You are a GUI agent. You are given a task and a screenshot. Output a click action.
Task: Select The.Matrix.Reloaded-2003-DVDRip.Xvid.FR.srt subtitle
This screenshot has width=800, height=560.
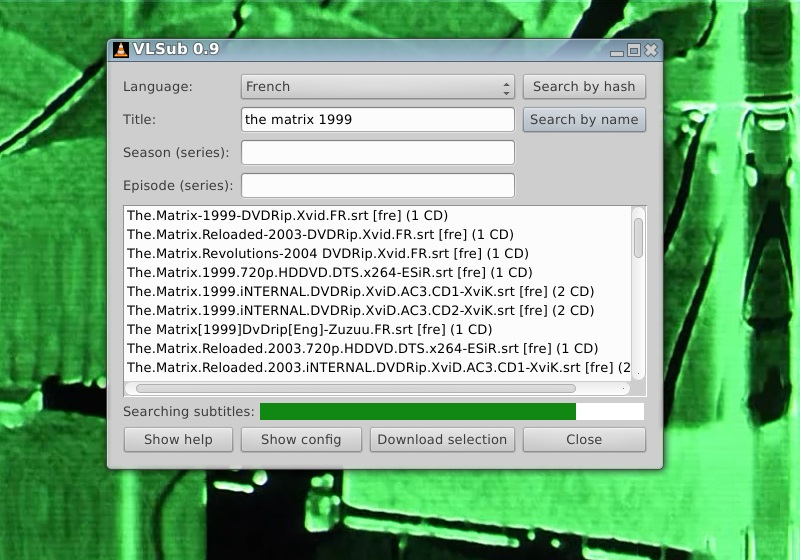[319, 234]
